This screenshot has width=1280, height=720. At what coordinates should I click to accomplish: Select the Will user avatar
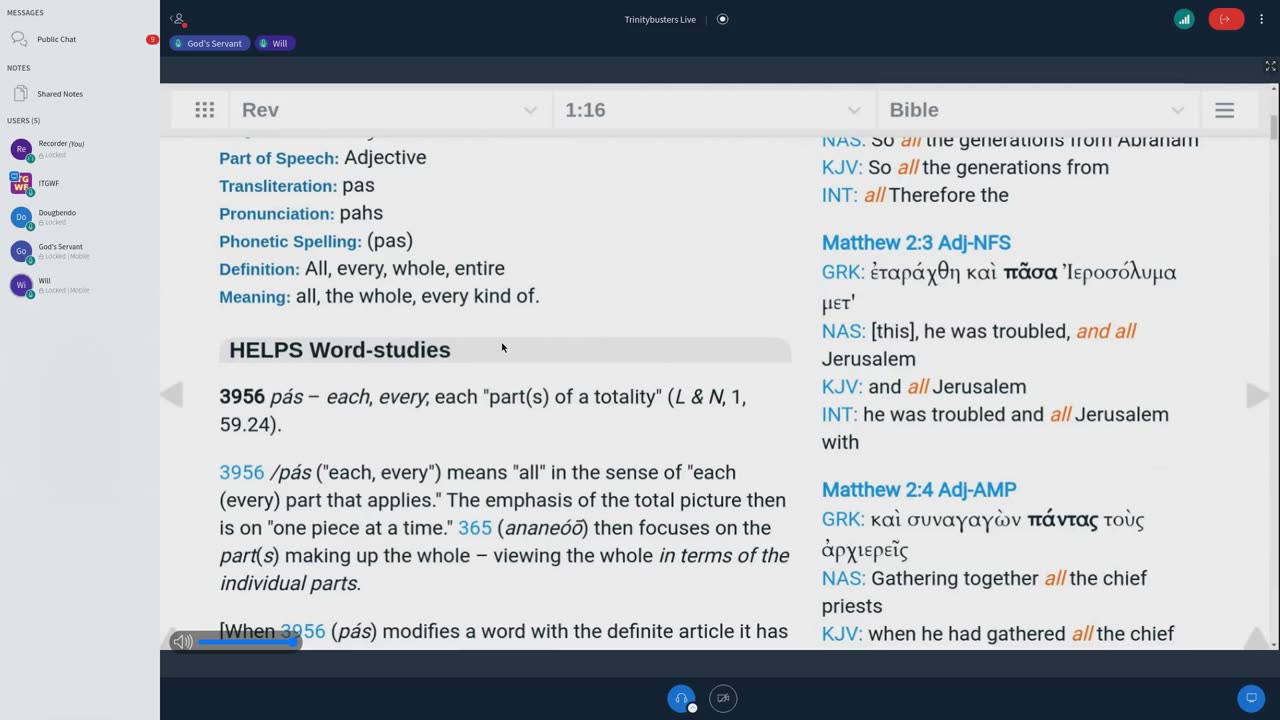click(21, 285)
